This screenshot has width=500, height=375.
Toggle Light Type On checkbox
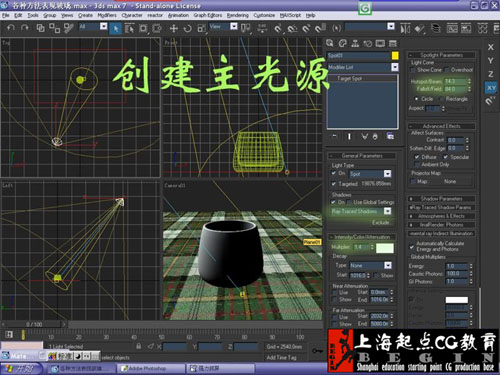pyautogui.click(x=334, y=173)
